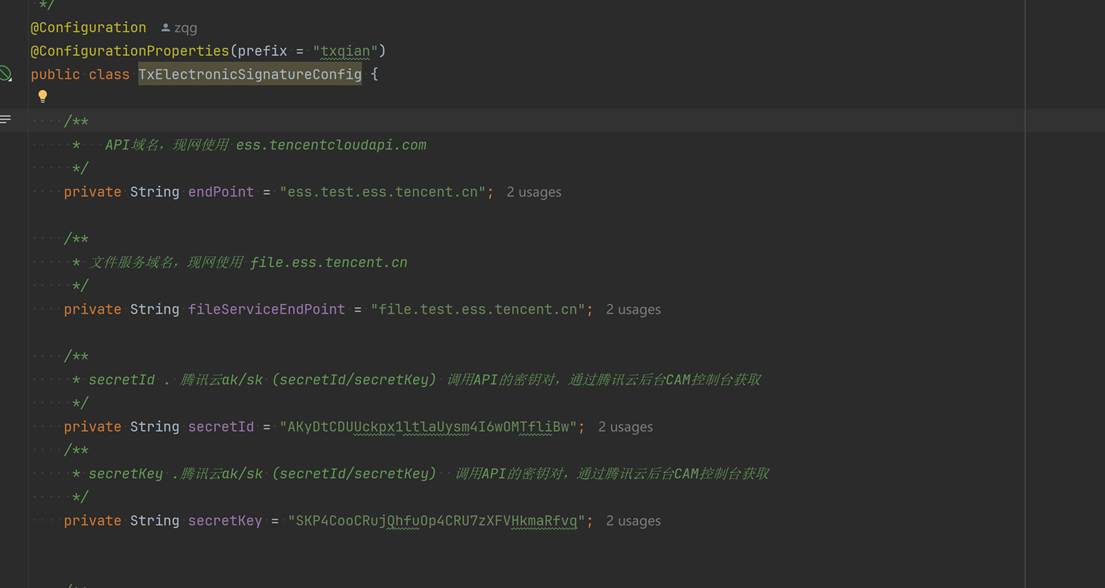Open the yellow light bulb quick-fix
Viewport: 1105px width, 588px height.
point(42,97)
